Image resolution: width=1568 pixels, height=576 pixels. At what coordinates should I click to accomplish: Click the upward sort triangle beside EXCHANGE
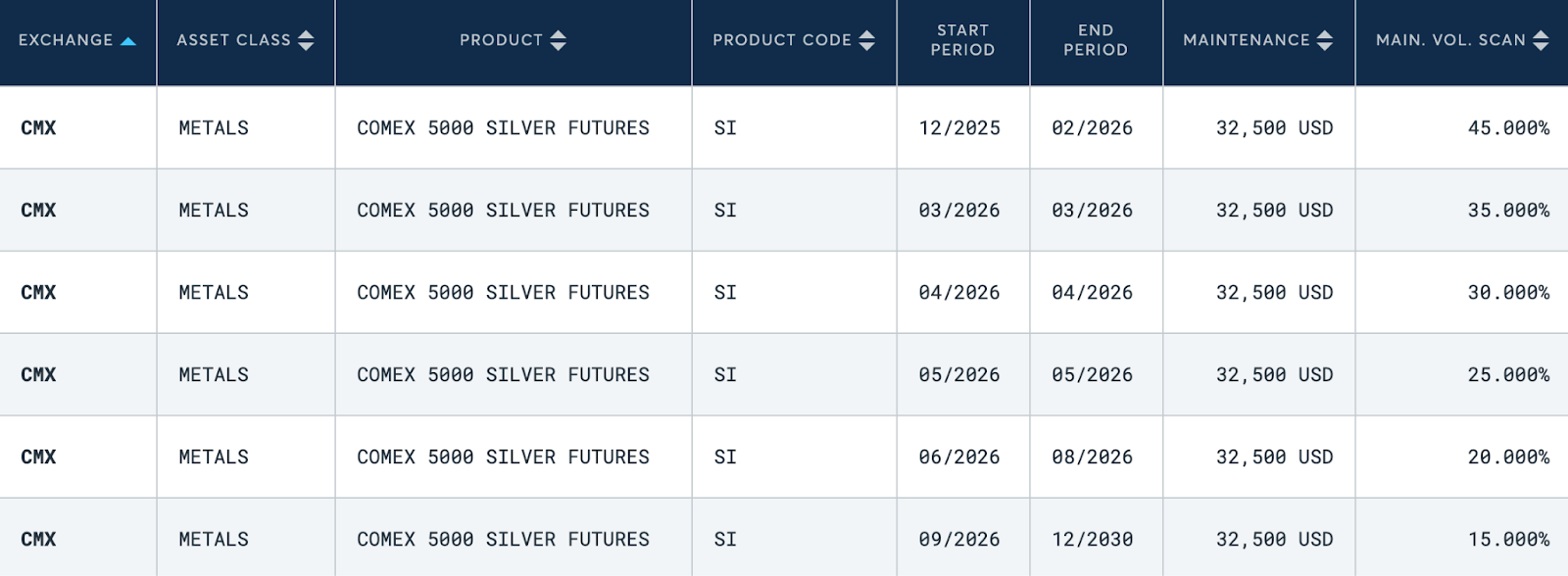[x=130, y=41]
